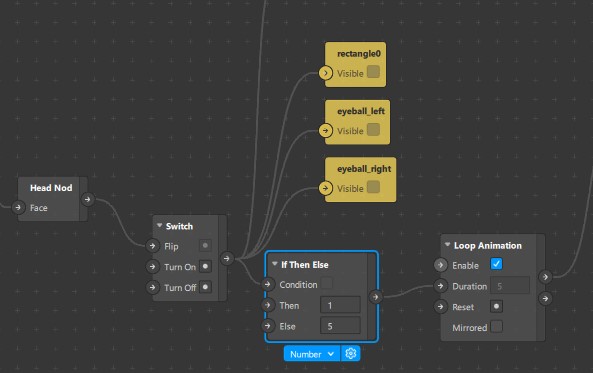Collapse the Loop Animation node
The width and height of the screenshot is (593, 373).
click(447, 244)
